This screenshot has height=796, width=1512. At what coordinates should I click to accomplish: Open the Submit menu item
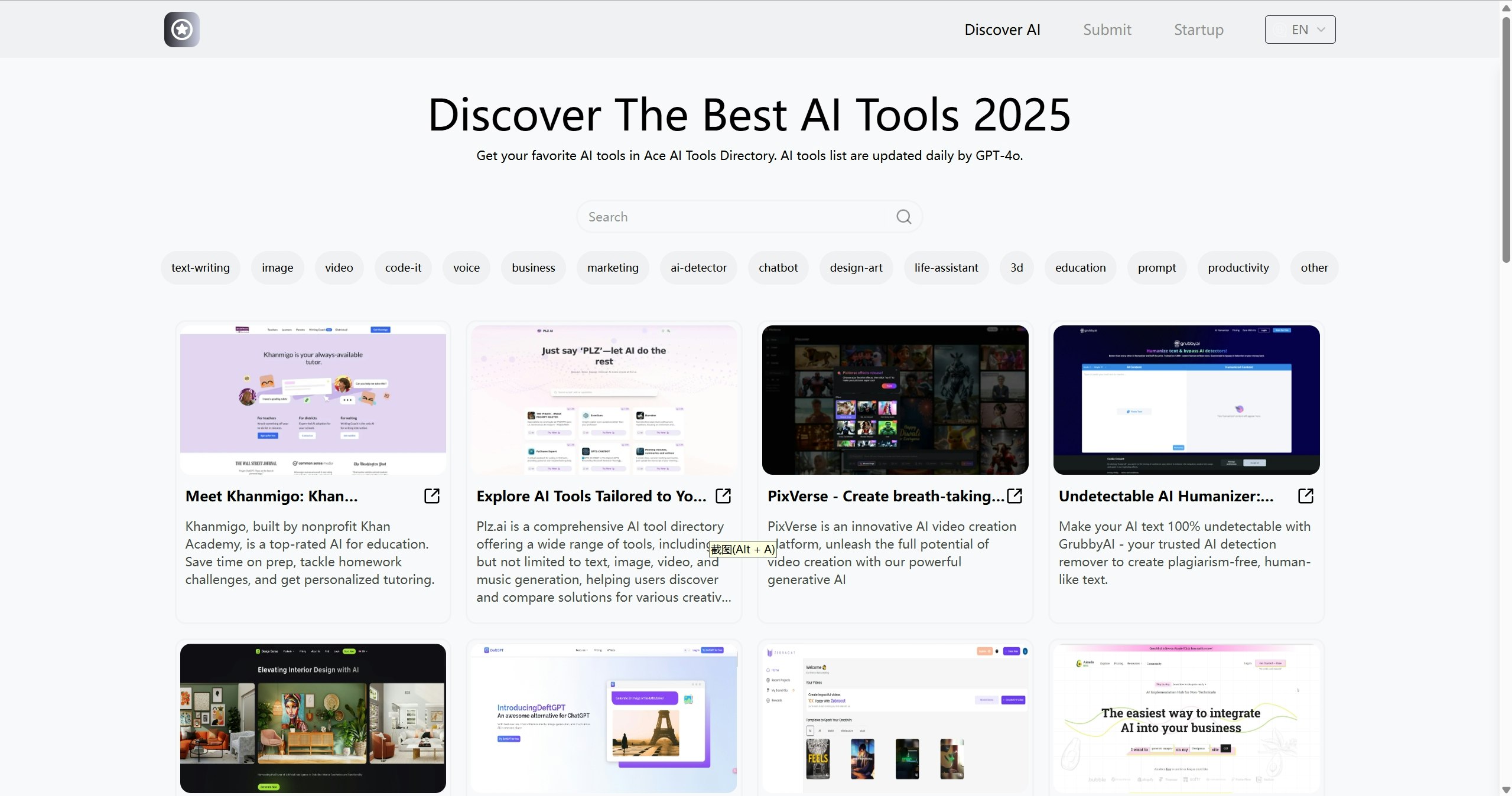[x=1107, y=30]
